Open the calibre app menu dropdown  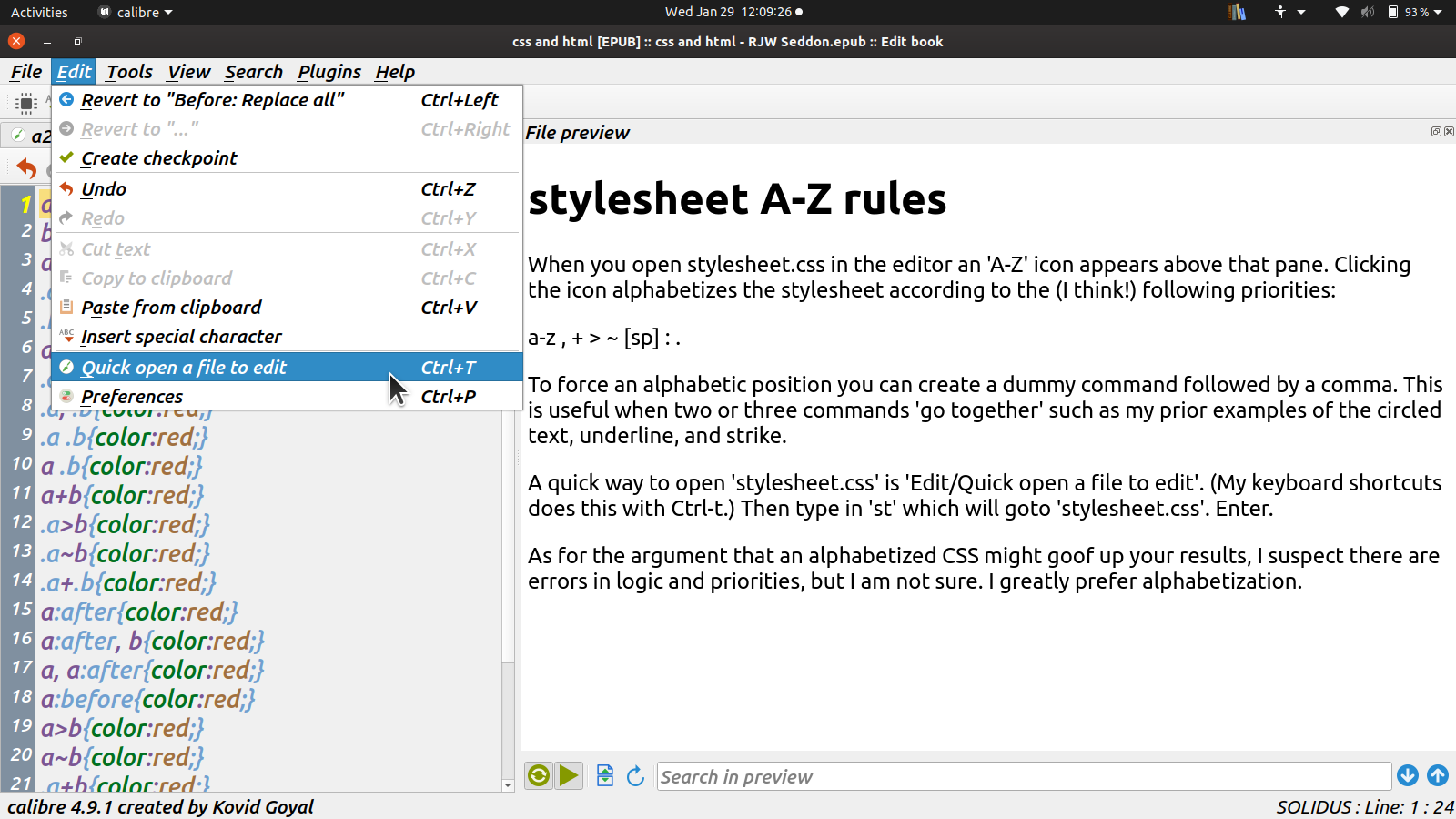(136, 12)
